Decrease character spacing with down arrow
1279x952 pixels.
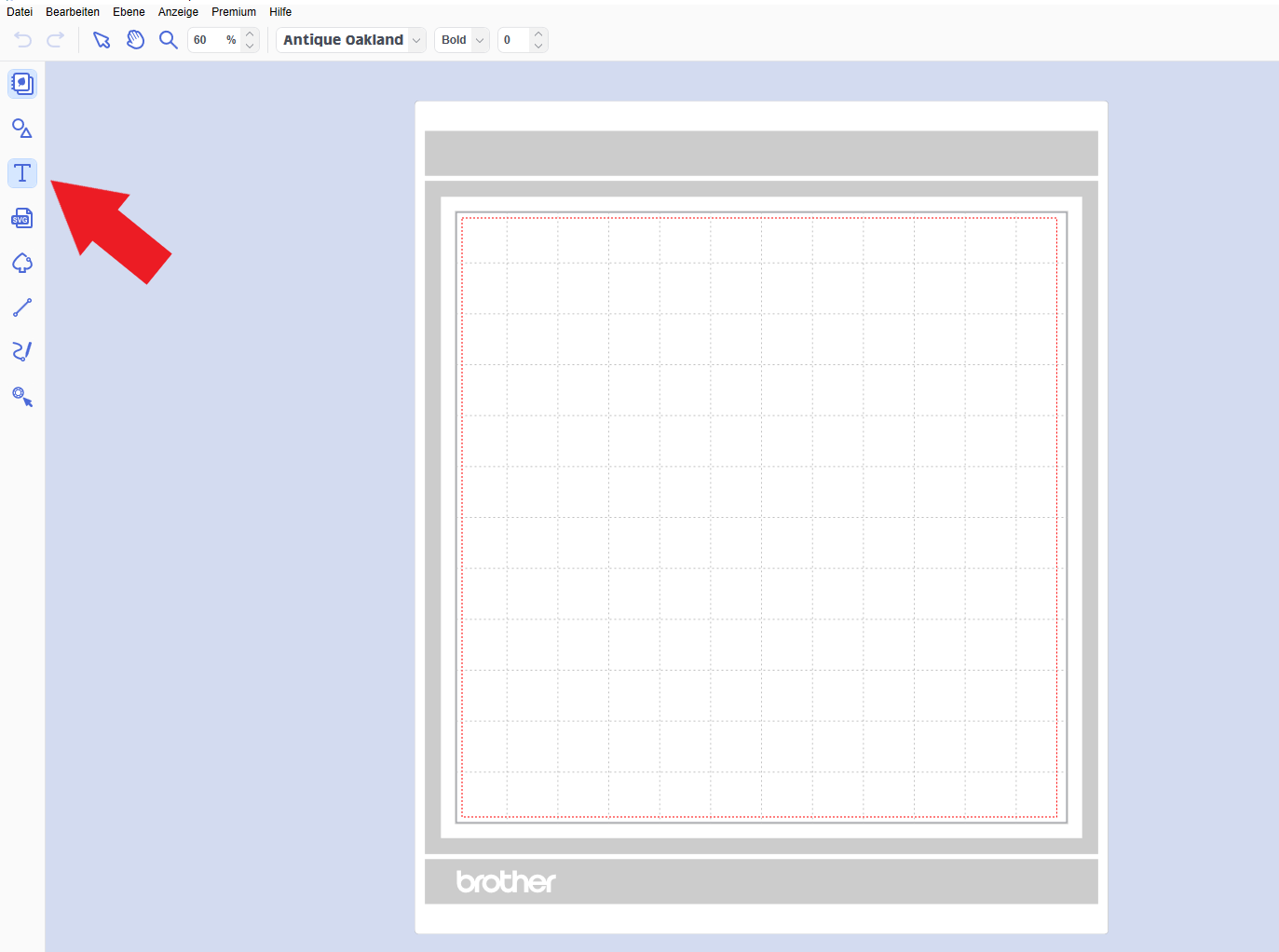click(x=538, y=46)
